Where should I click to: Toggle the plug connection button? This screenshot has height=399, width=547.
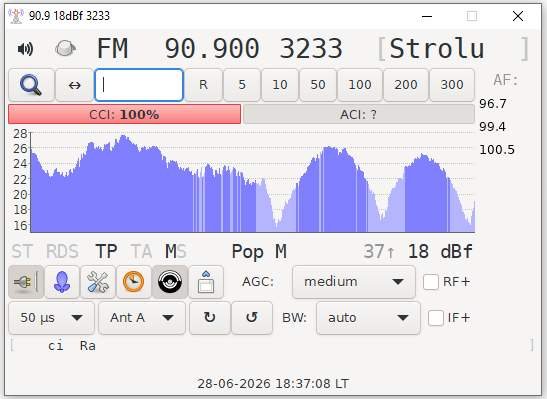point(26,282)
